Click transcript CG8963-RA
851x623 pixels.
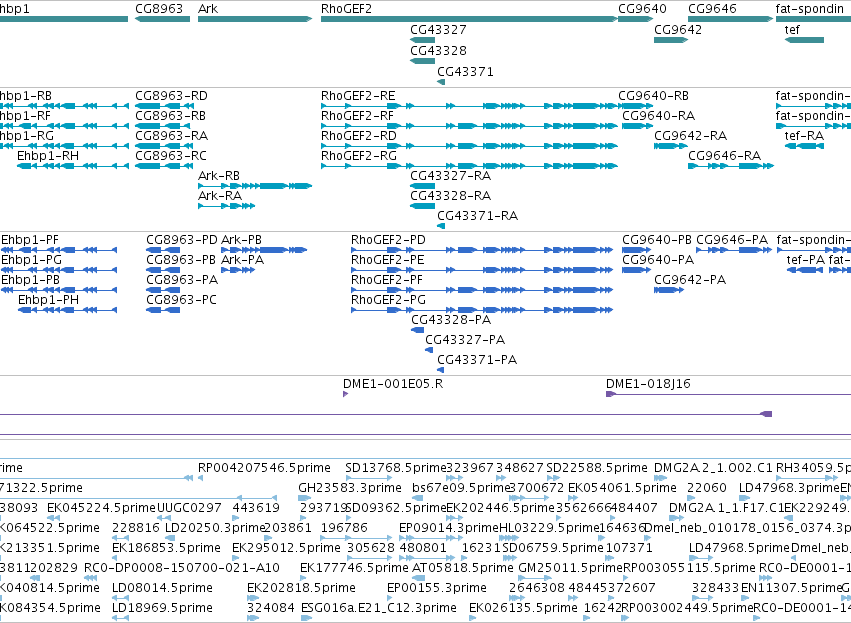click(172, 136)
